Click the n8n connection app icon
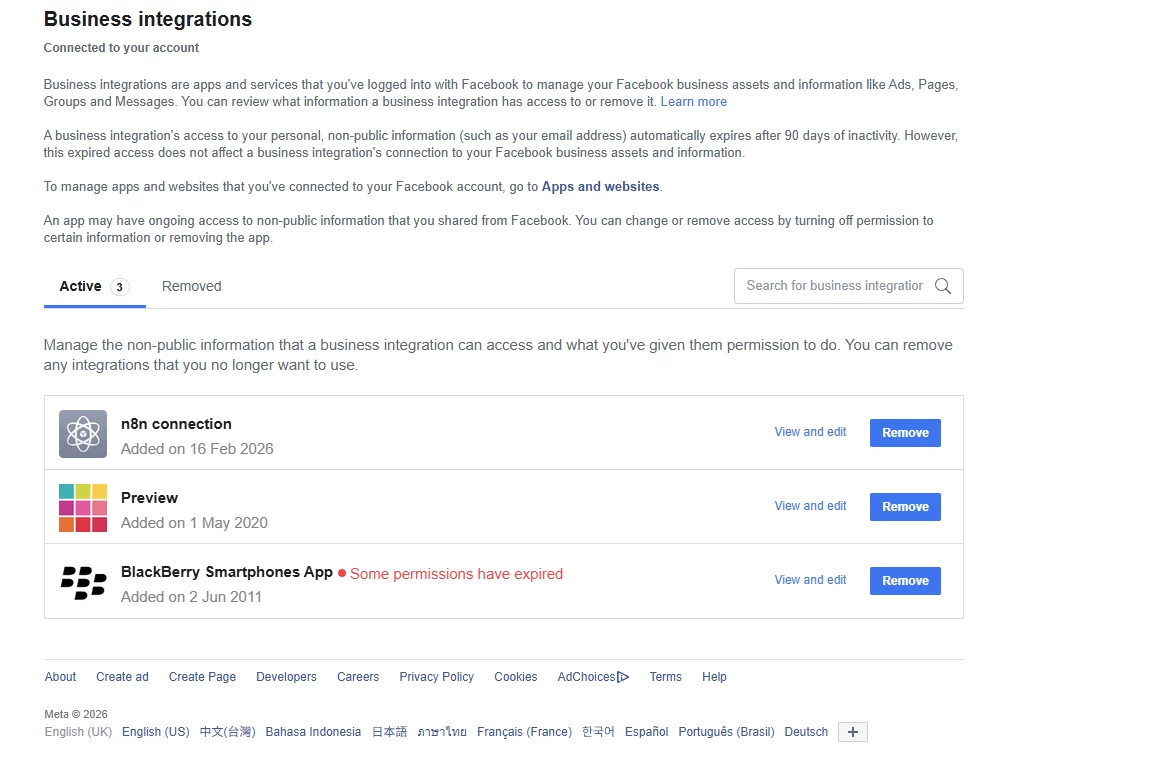Viewport: 1162px width, 761px height. click(83, 434)
